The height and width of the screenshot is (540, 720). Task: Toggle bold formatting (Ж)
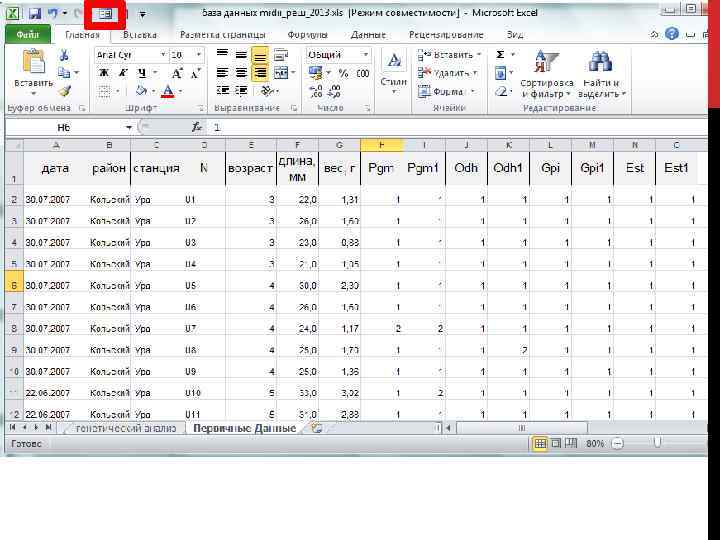(x=104, y=73)
